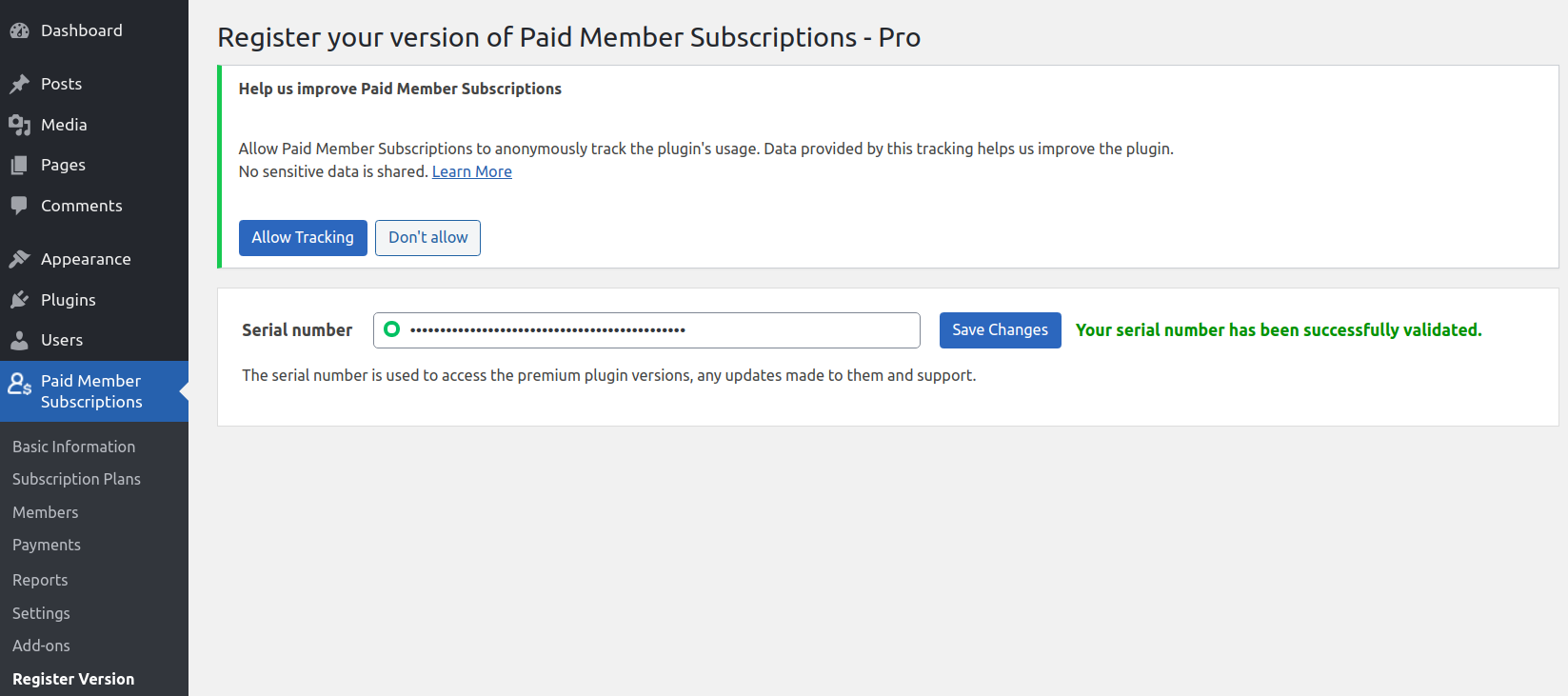Click the Users person icon
The width and height of the screenshot is (1568, 696).
19,340
